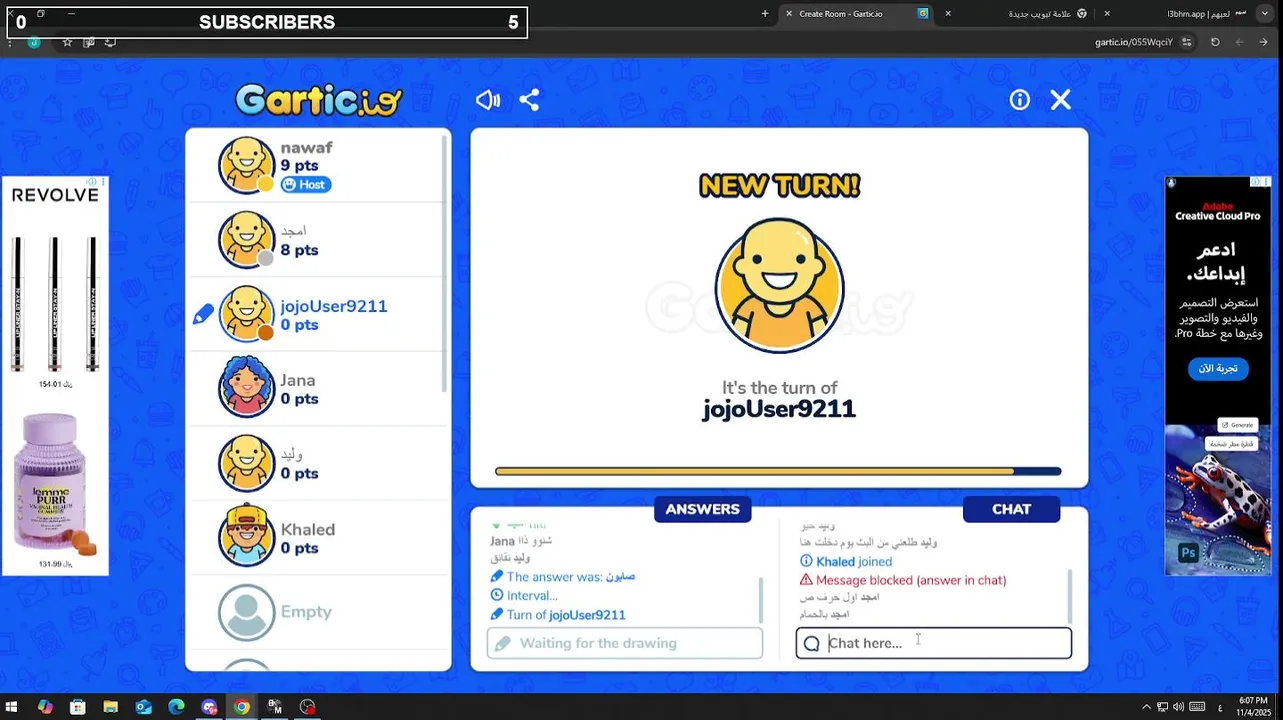Viewport: 1283px width, 720px height.
Task: Click jojoUser9211 name in answers log
Action: (x=587, y=615)
